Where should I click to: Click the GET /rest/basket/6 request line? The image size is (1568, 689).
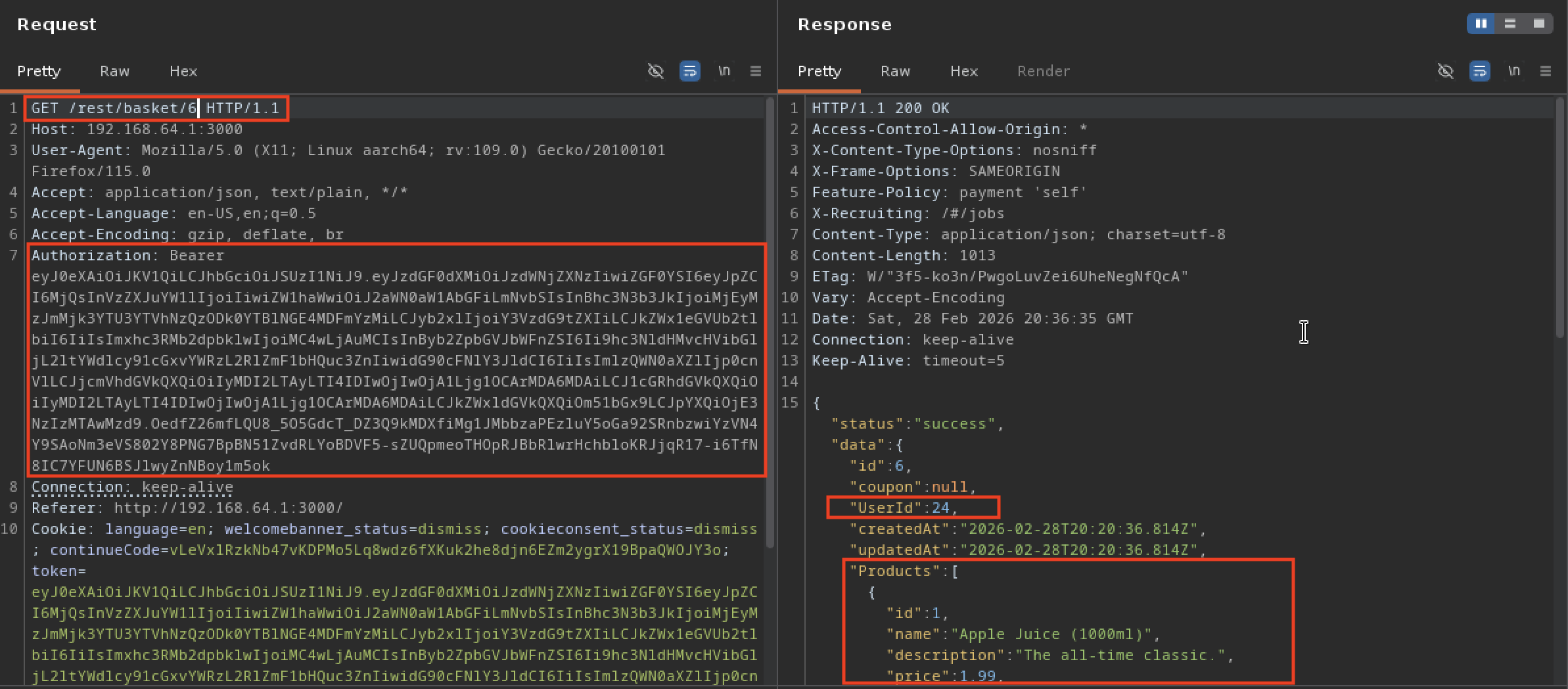(x=156, y=108)
